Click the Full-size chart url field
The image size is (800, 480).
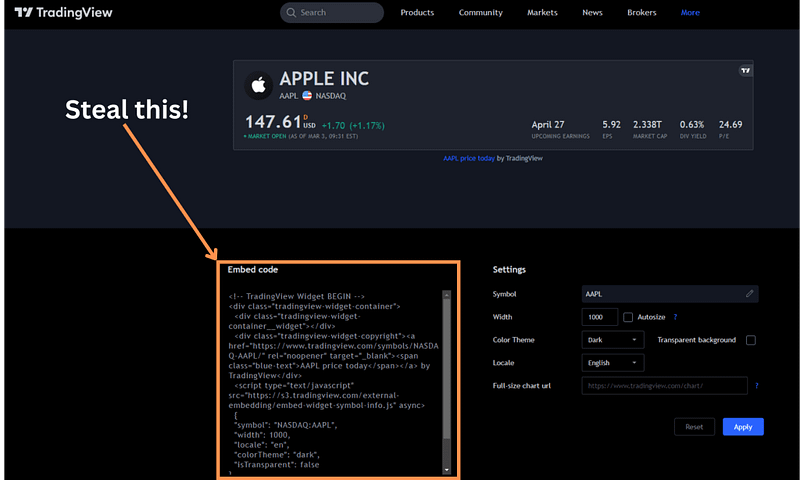pos(664,386)
